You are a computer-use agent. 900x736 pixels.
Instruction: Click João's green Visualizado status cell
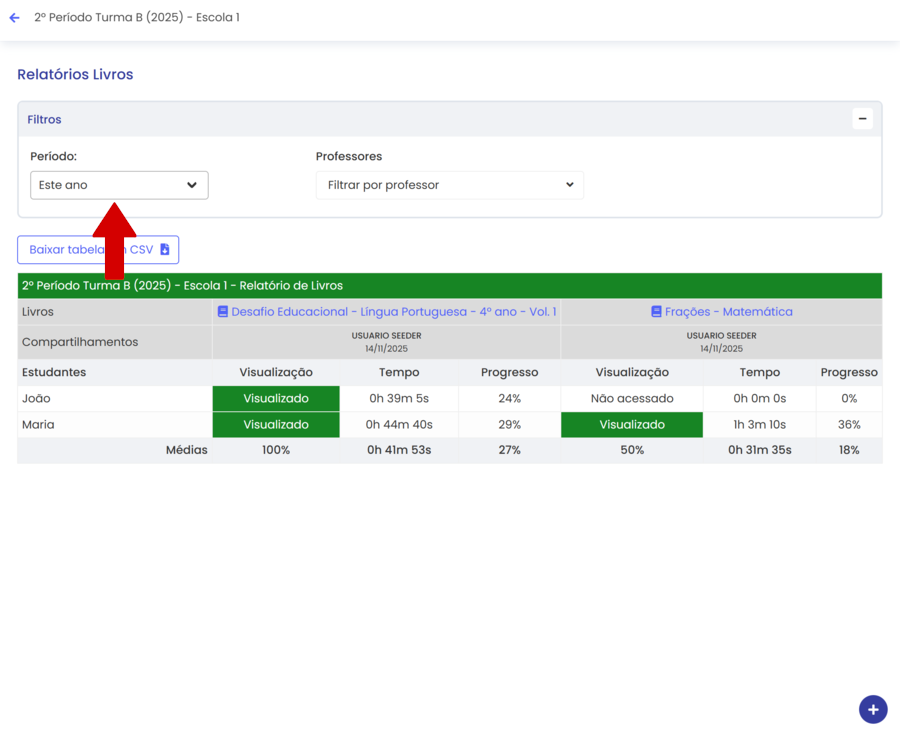coord(276,399)
